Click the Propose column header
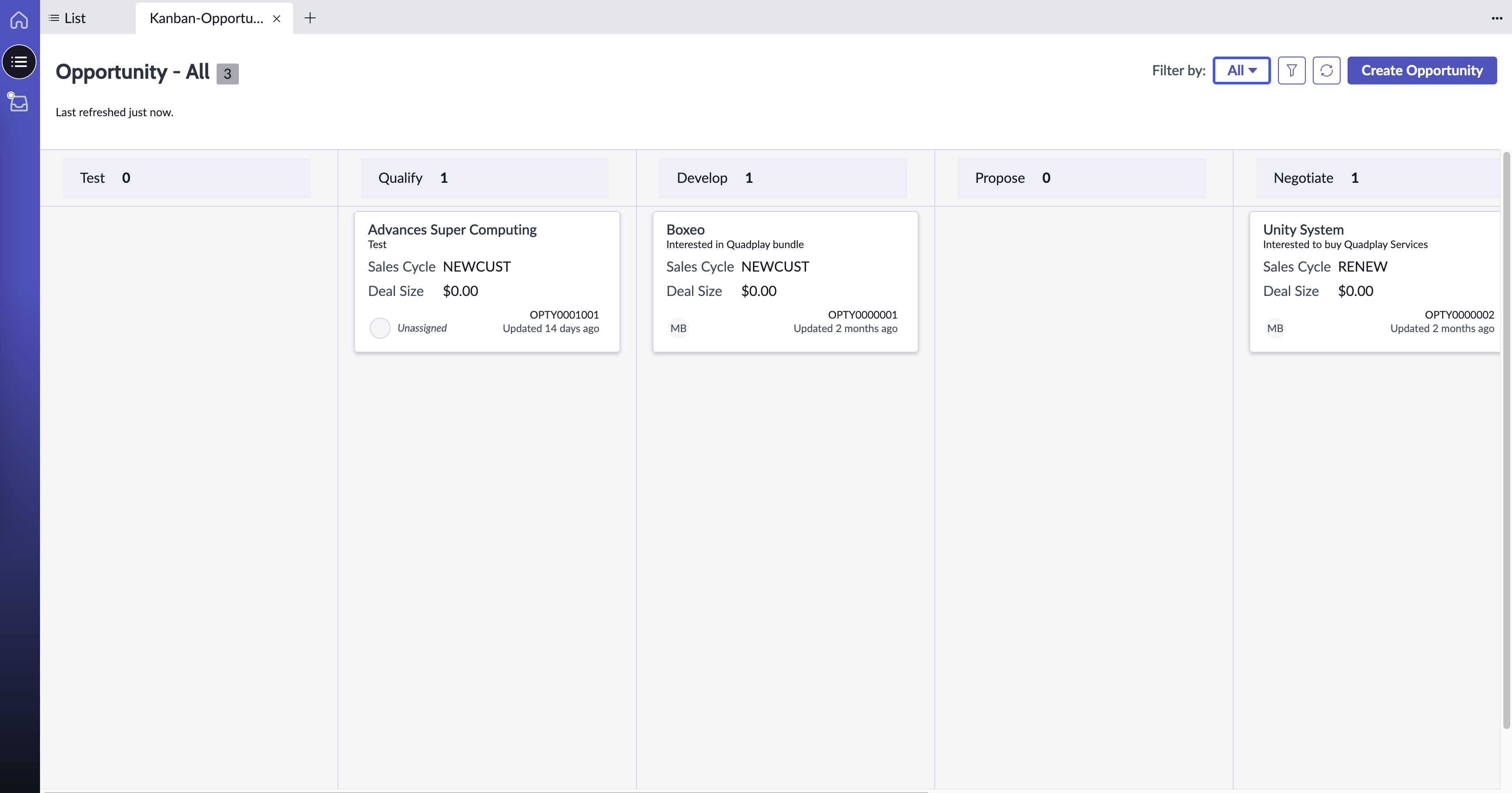Screen dimensions: 1512x793 (x=1081, y=178)
